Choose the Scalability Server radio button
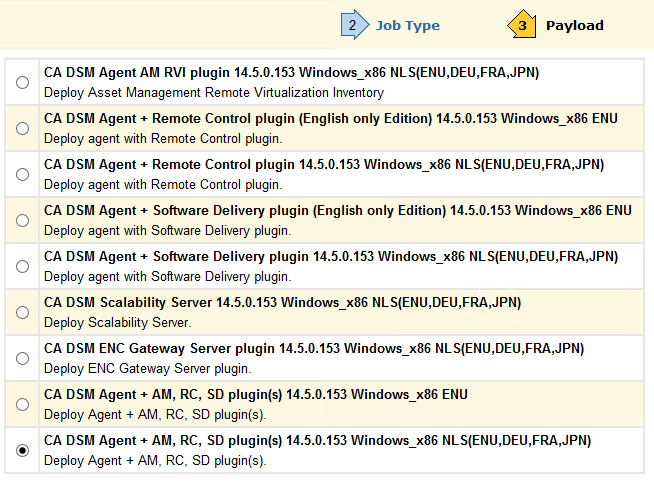The width and height of the screenshot is (654, 483). (x=23, y=313)
